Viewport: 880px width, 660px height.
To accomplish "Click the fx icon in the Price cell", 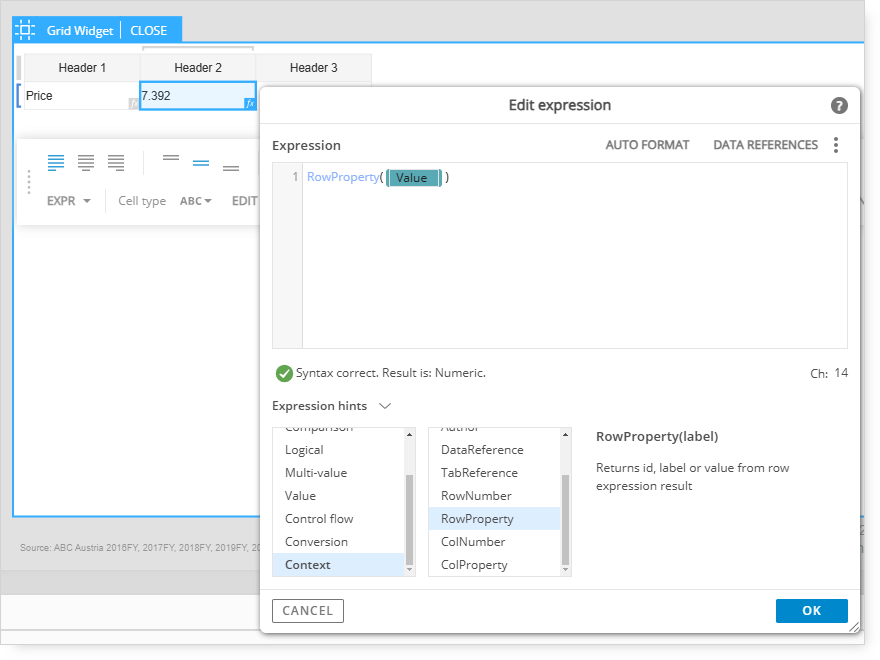I will click(134, 103).
